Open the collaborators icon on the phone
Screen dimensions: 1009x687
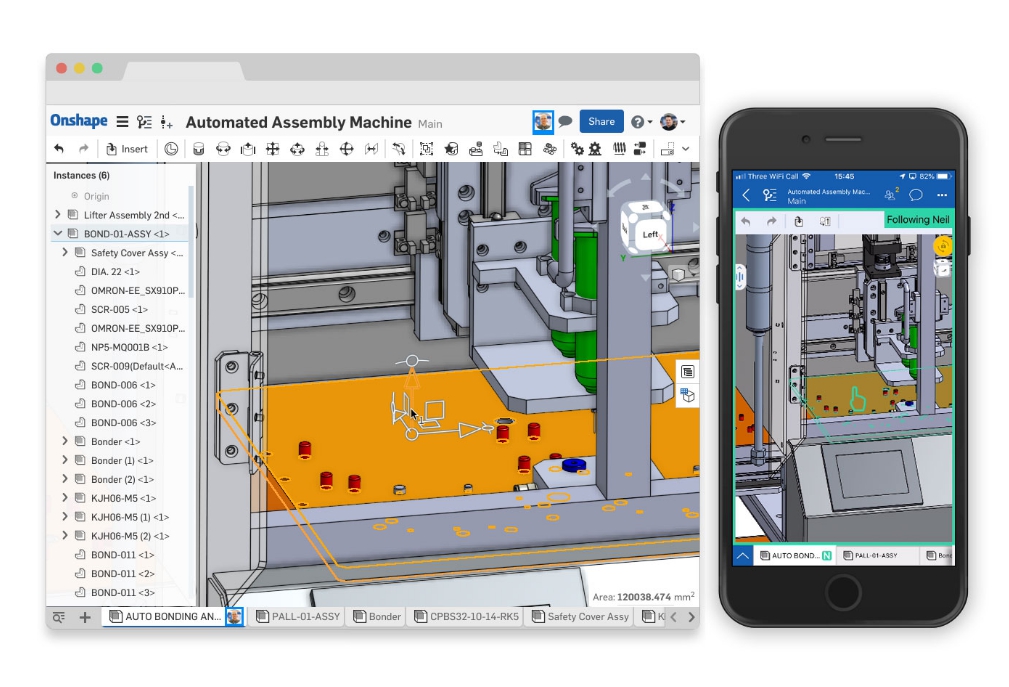(x=891, y=194)
